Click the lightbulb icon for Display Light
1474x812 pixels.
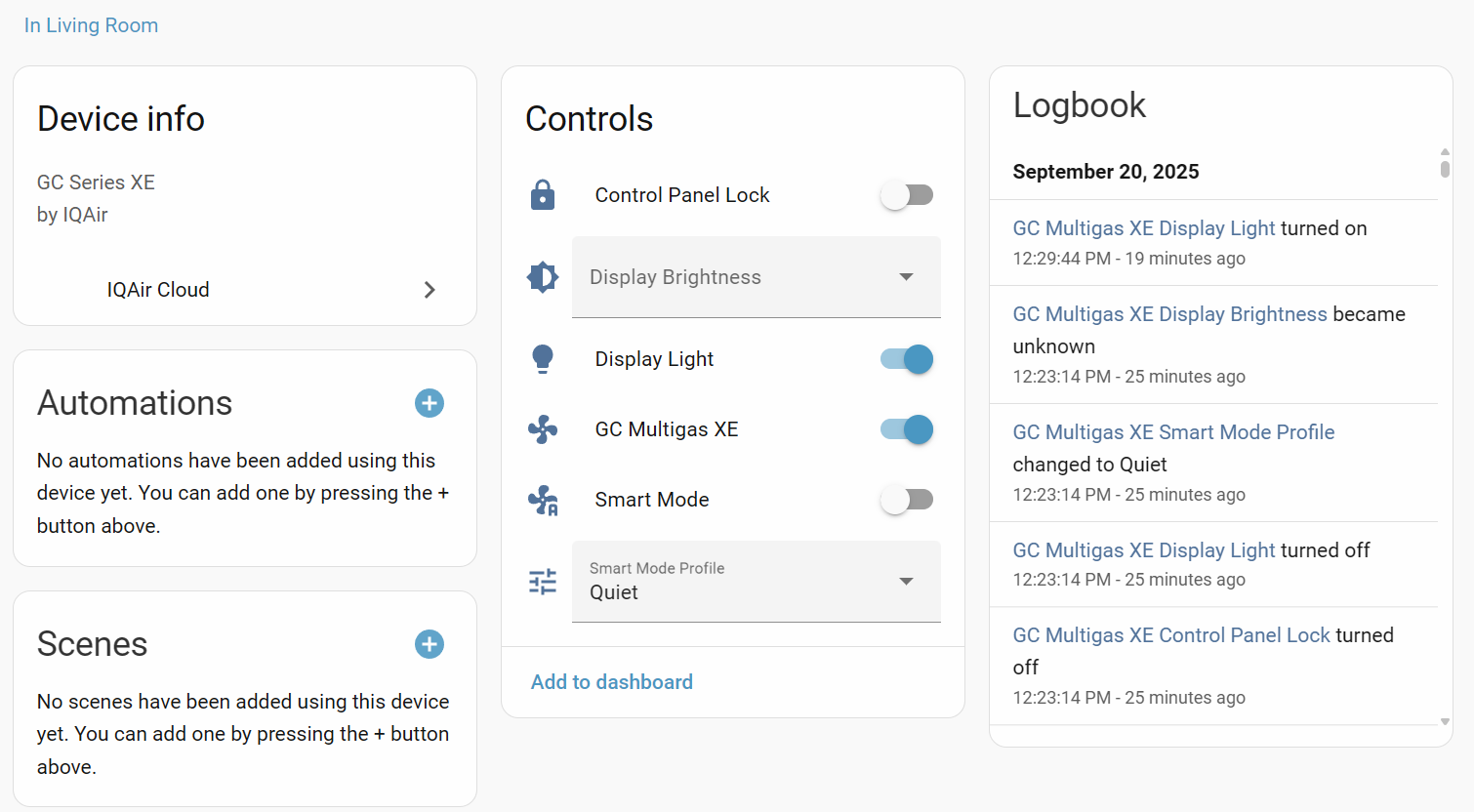click(x=543, y=359)
